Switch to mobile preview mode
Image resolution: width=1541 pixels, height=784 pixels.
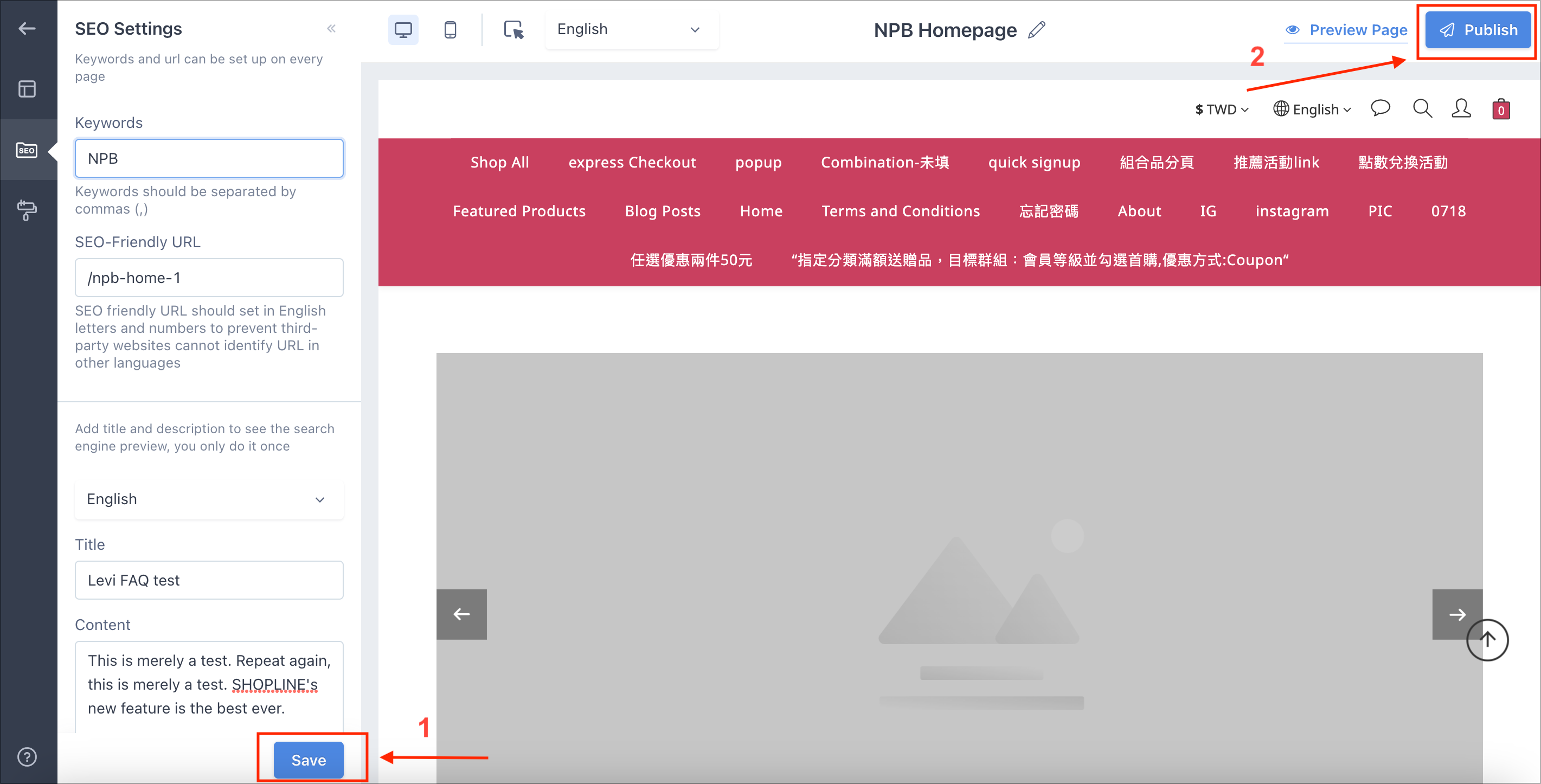tap(451, 29)
